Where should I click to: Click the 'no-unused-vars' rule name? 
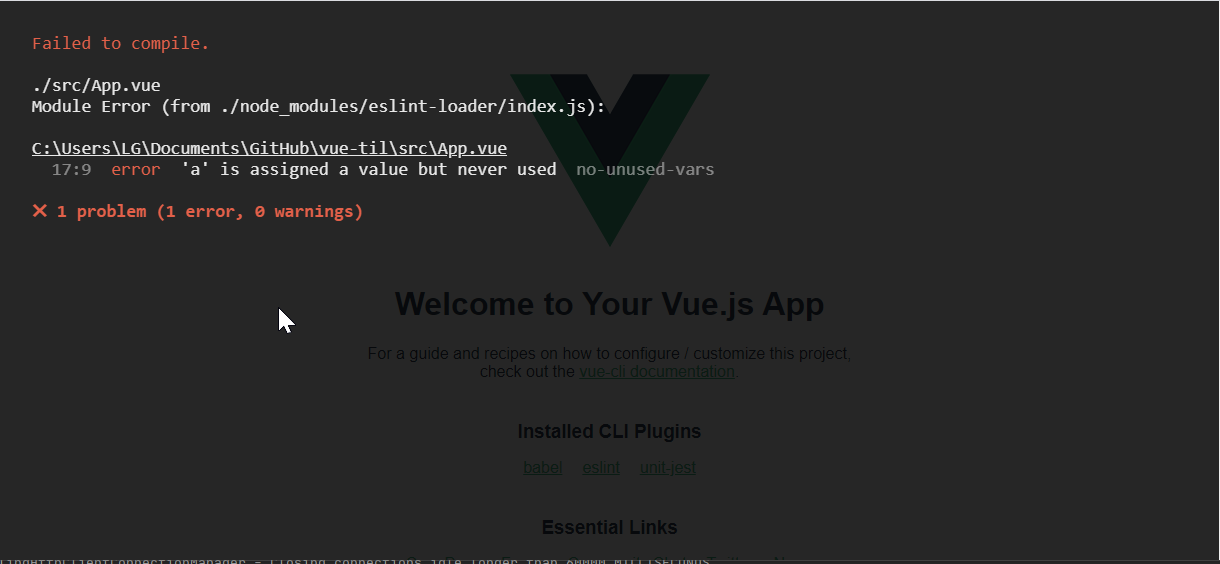tap(645, 170)
